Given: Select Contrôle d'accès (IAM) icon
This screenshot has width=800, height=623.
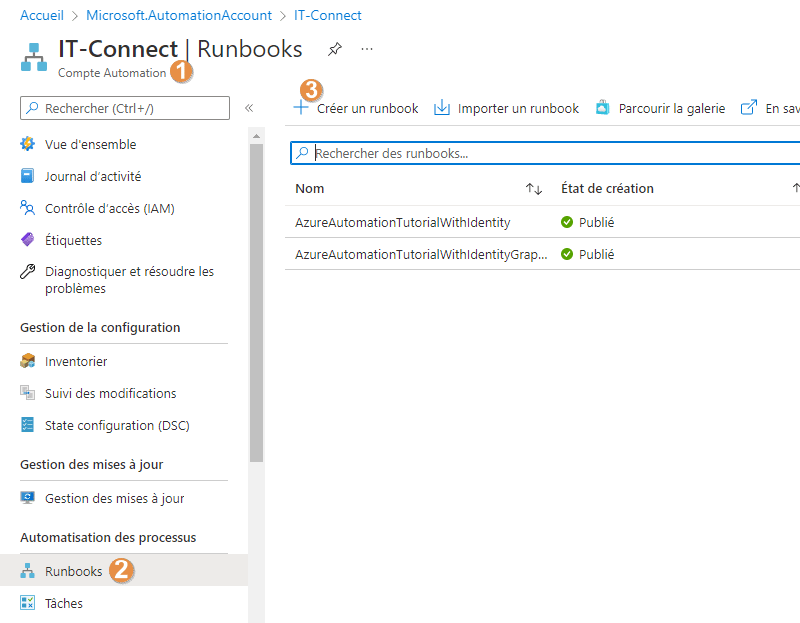Looking at the screenshot, I should click(28, 208).
